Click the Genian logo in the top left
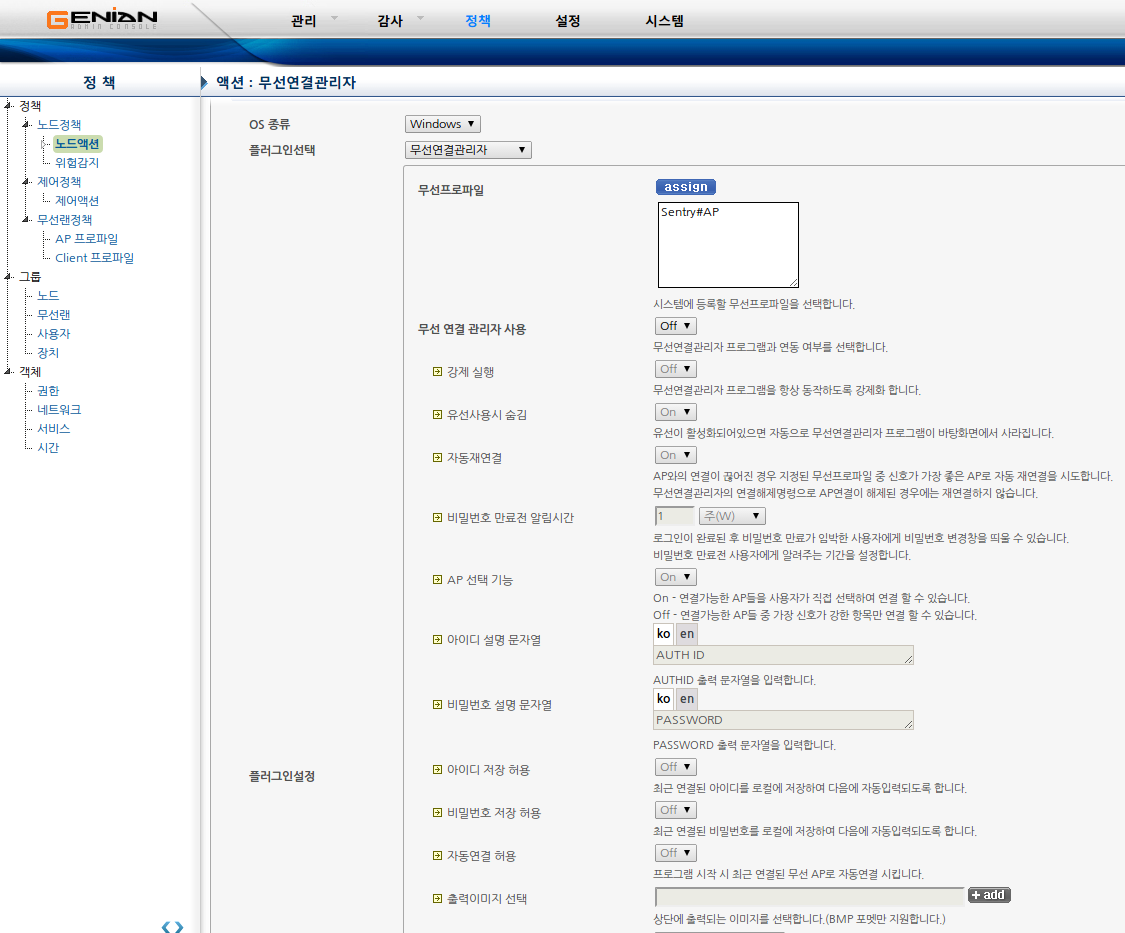Screen dimensions: 1125x933 point(100,19)
